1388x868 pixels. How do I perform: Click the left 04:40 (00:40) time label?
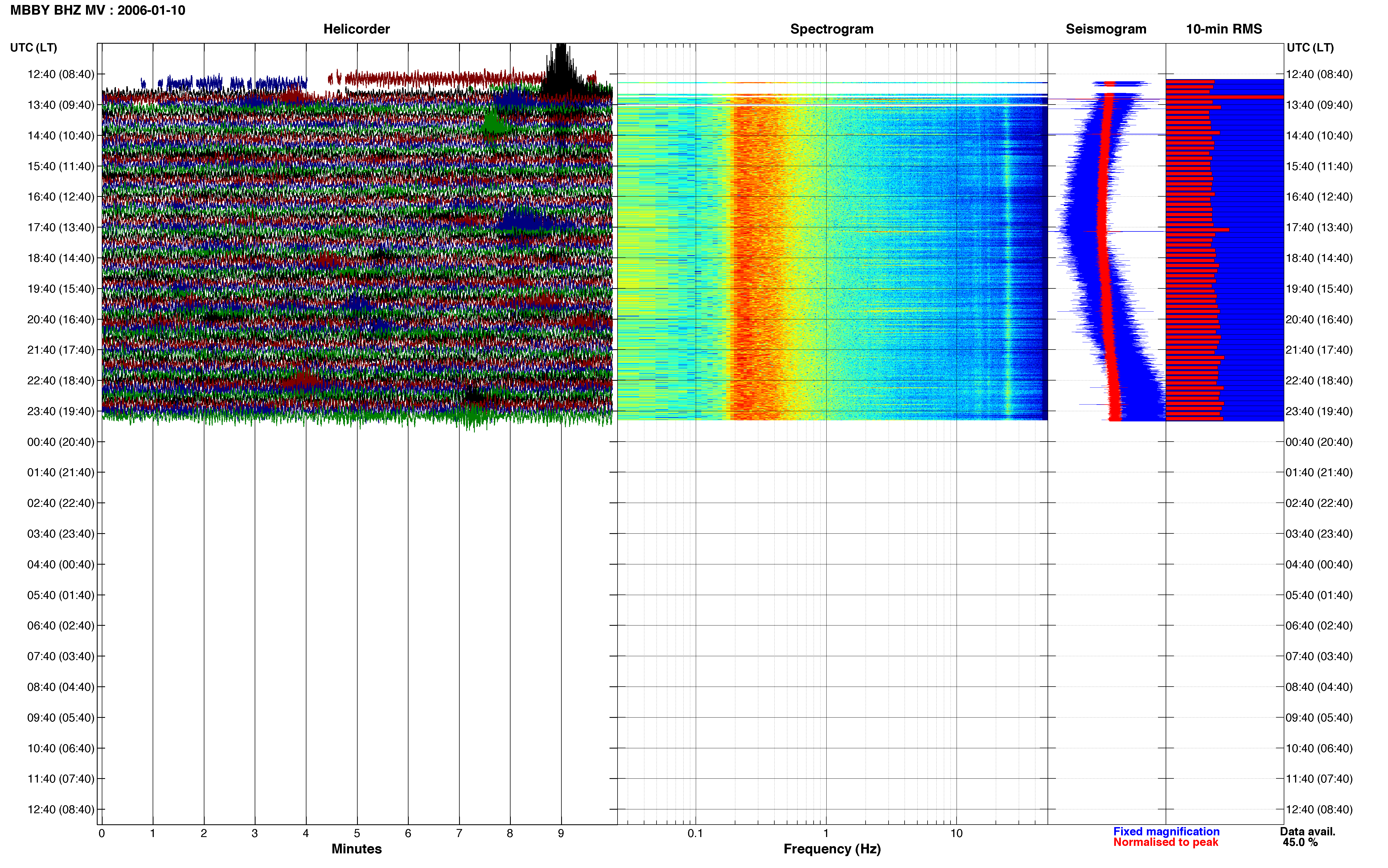pyautogui.click(x=61, y=564)
